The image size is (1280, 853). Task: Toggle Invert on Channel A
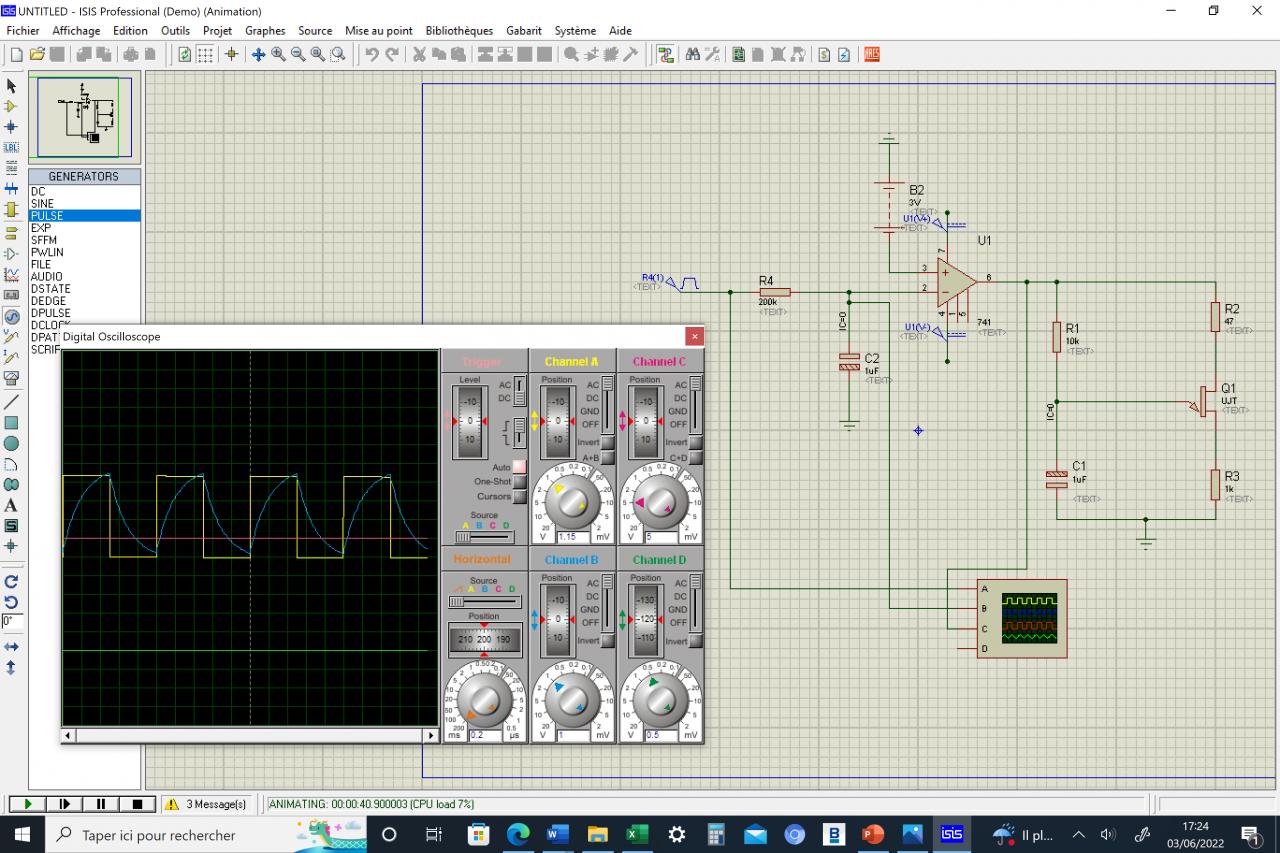tap(607, 442)
